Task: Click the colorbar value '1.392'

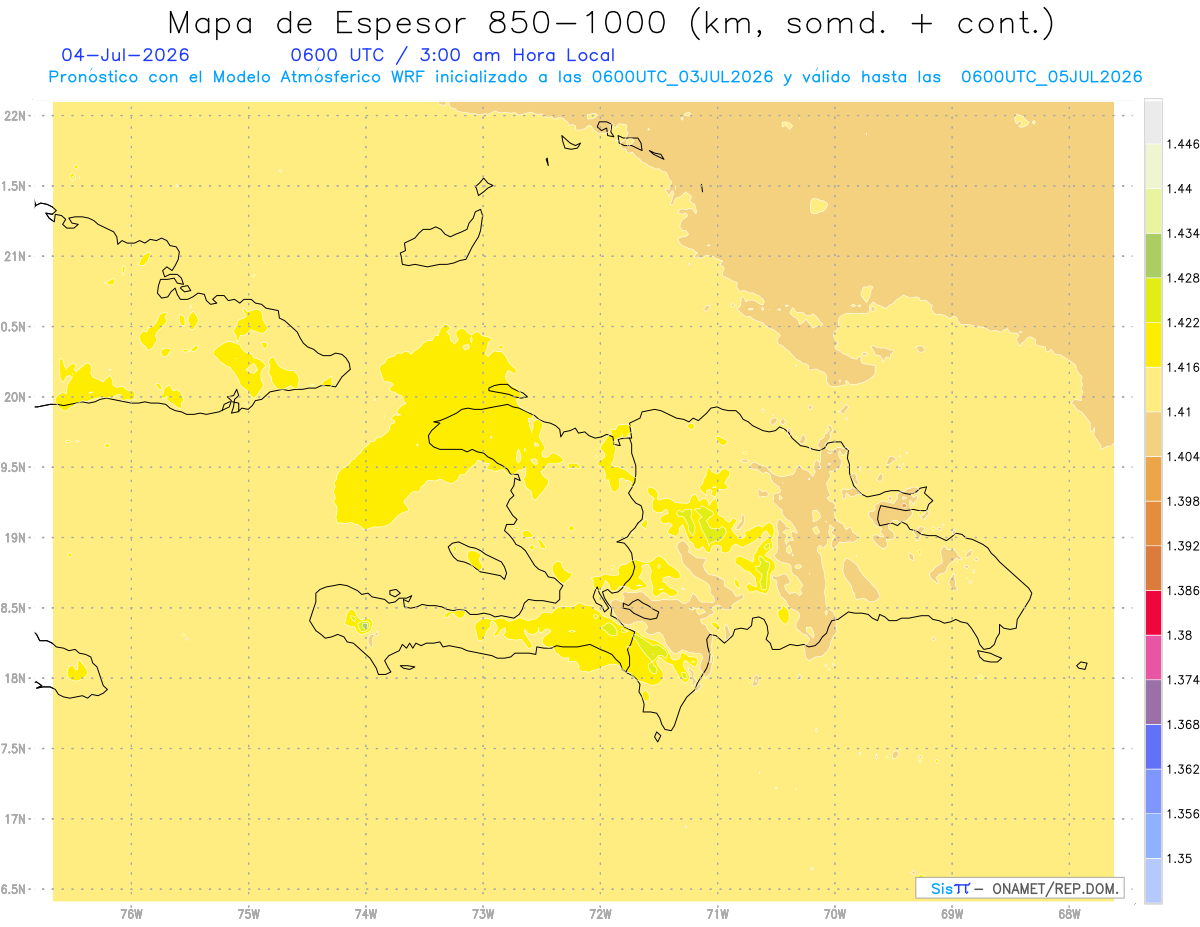Action: click(1183, 546)
